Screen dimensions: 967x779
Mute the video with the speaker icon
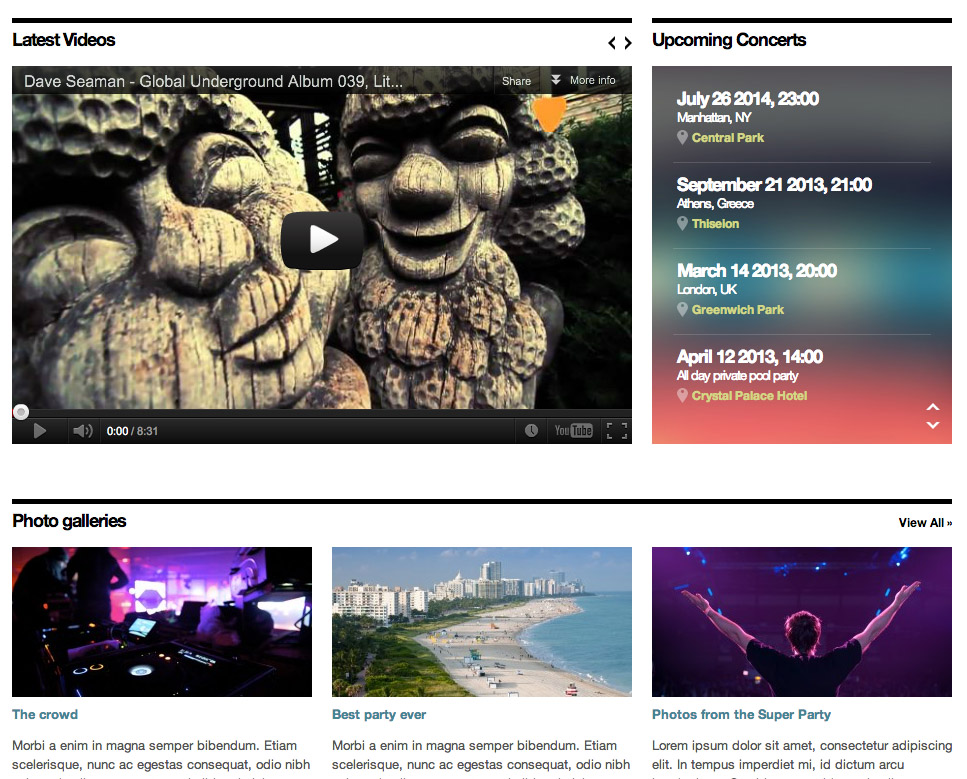click(82, 431)
